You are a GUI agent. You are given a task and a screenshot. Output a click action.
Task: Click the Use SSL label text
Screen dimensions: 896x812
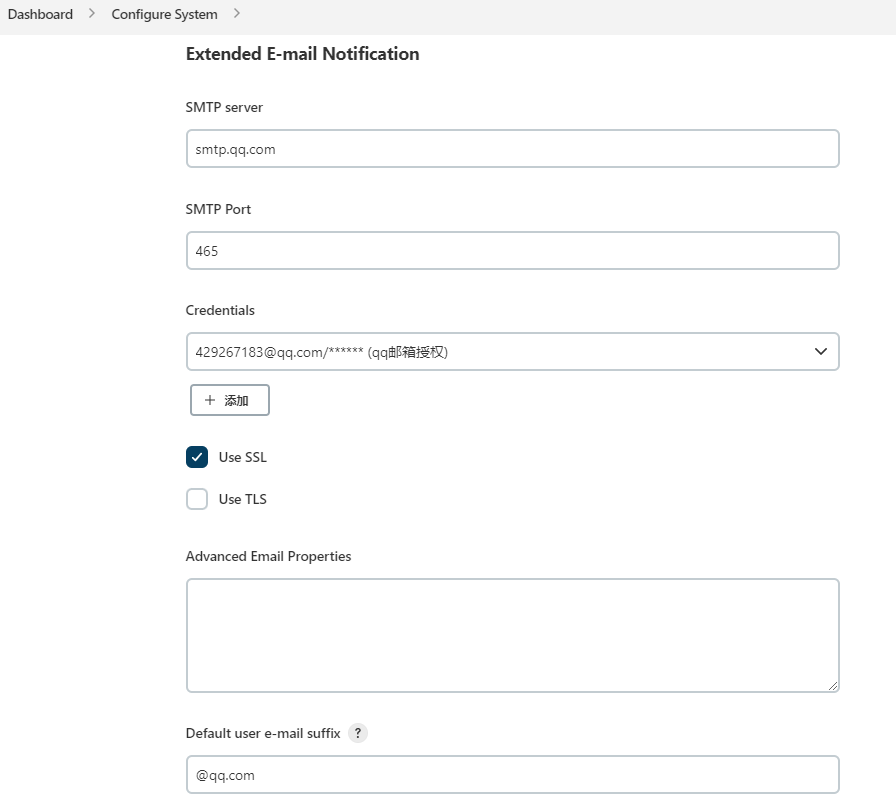243,457
